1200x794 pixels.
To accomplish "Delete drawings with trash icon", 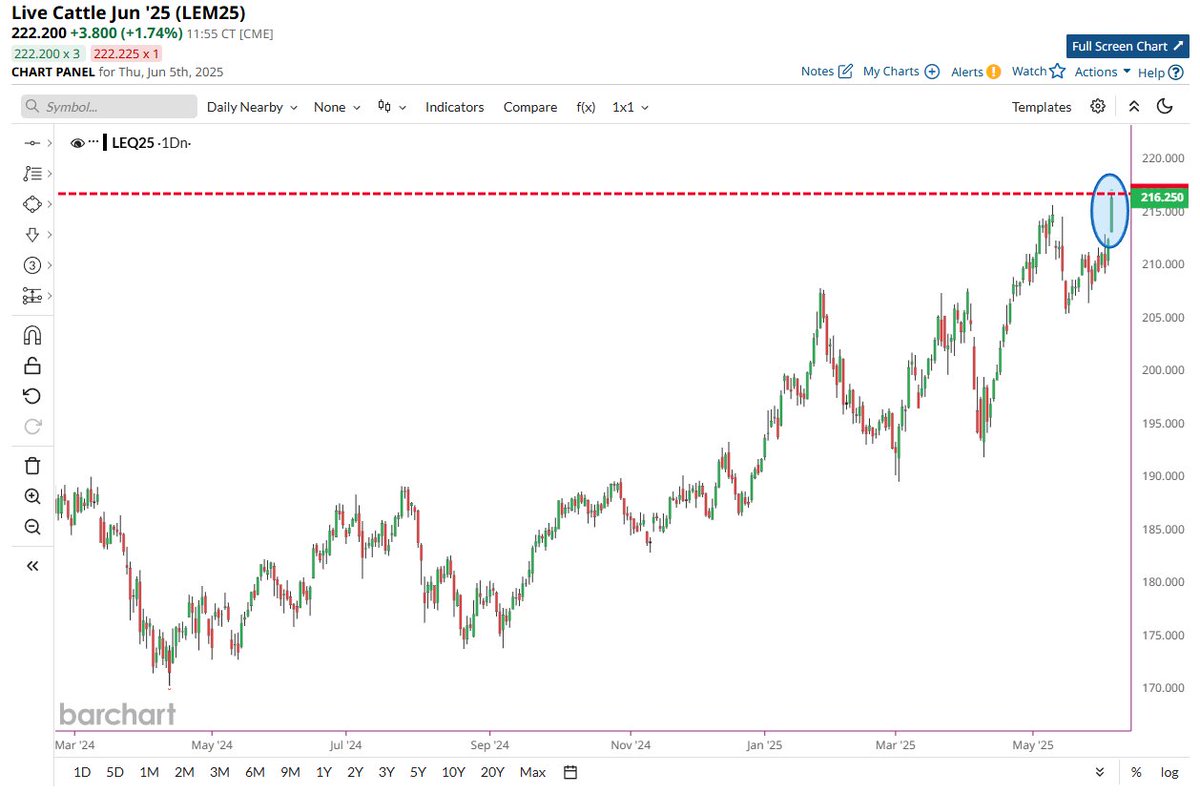I will click(x=32, y=465).
